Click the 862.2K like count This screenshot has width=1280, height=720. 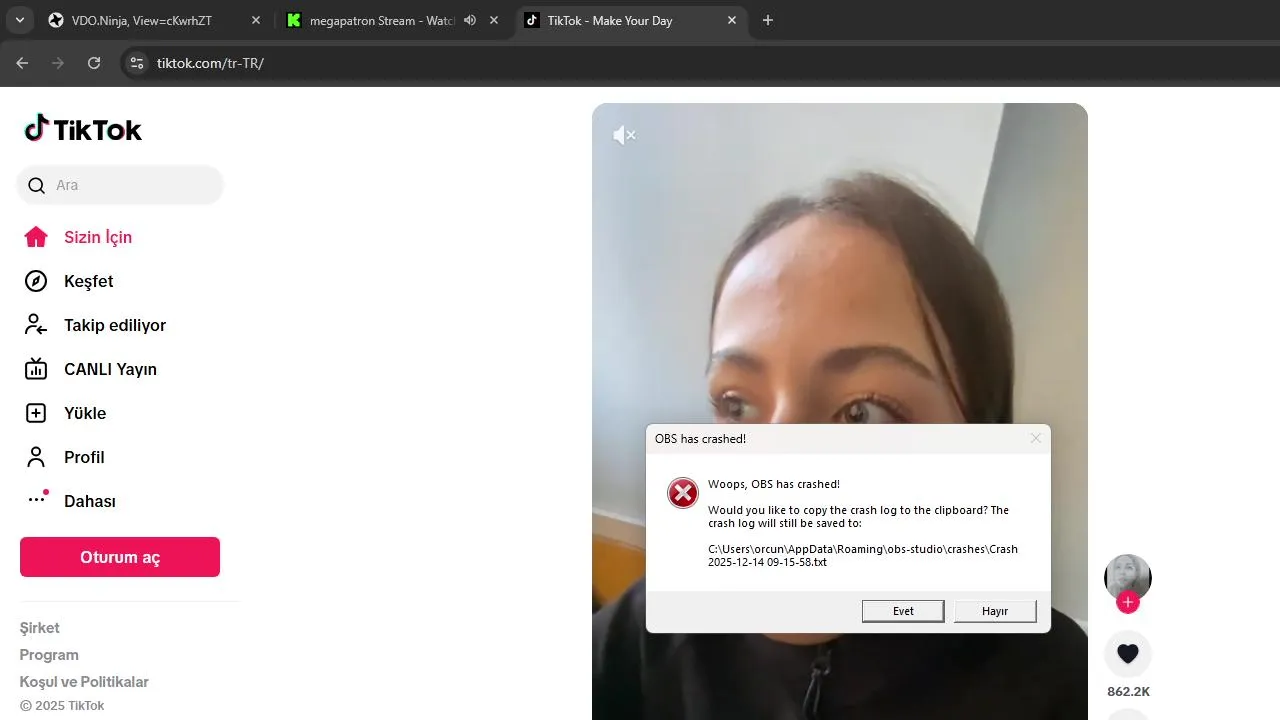pyautogui.click(x=1128, y=692)
